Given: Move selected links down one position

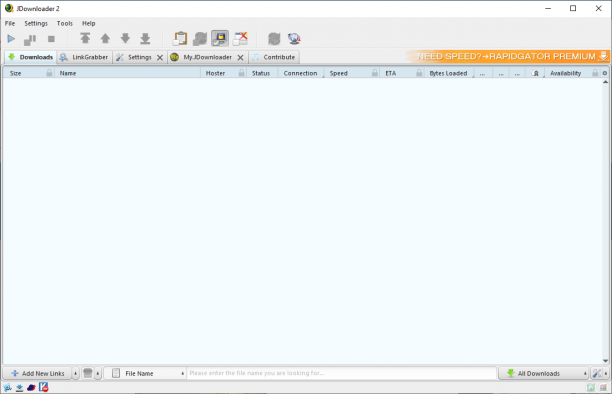Looking at the screenshot, I should [x=125, y=38].
